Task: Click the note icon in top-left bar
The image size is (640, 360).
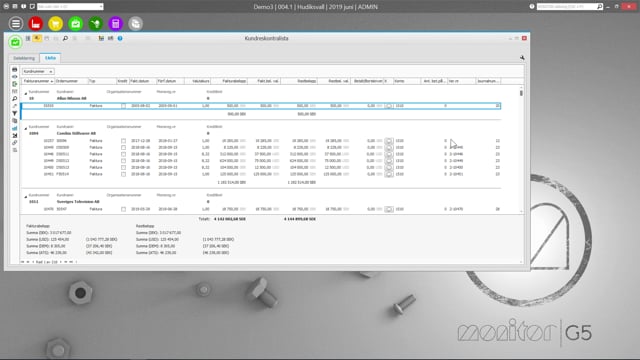Action: [x=32, y=7]
